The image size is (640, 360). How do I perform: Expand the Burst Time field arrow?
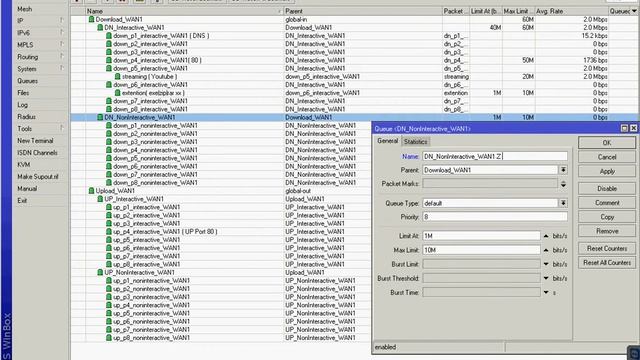(x=546, y=292)
